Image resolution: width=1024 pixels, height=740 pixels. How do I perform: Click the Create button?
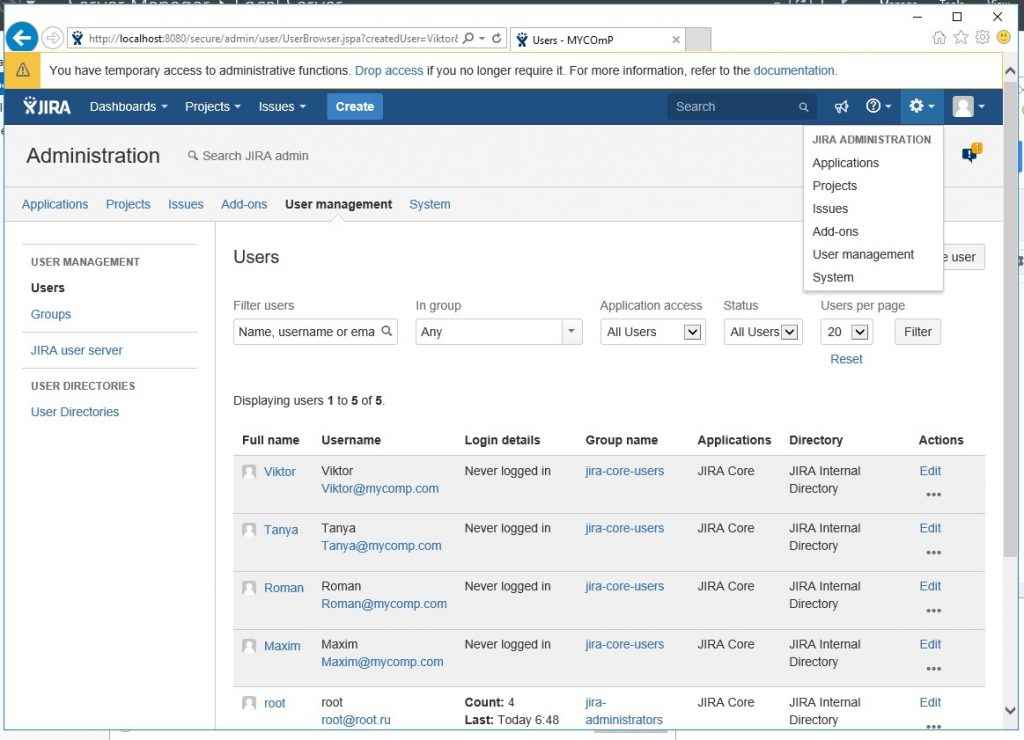click(x=355, y=106)
